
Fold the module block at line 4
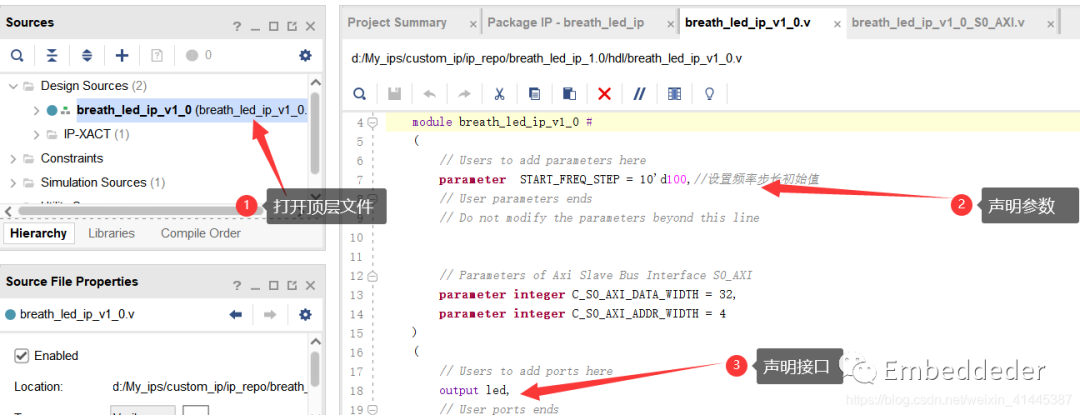click(x=372, y=123)
